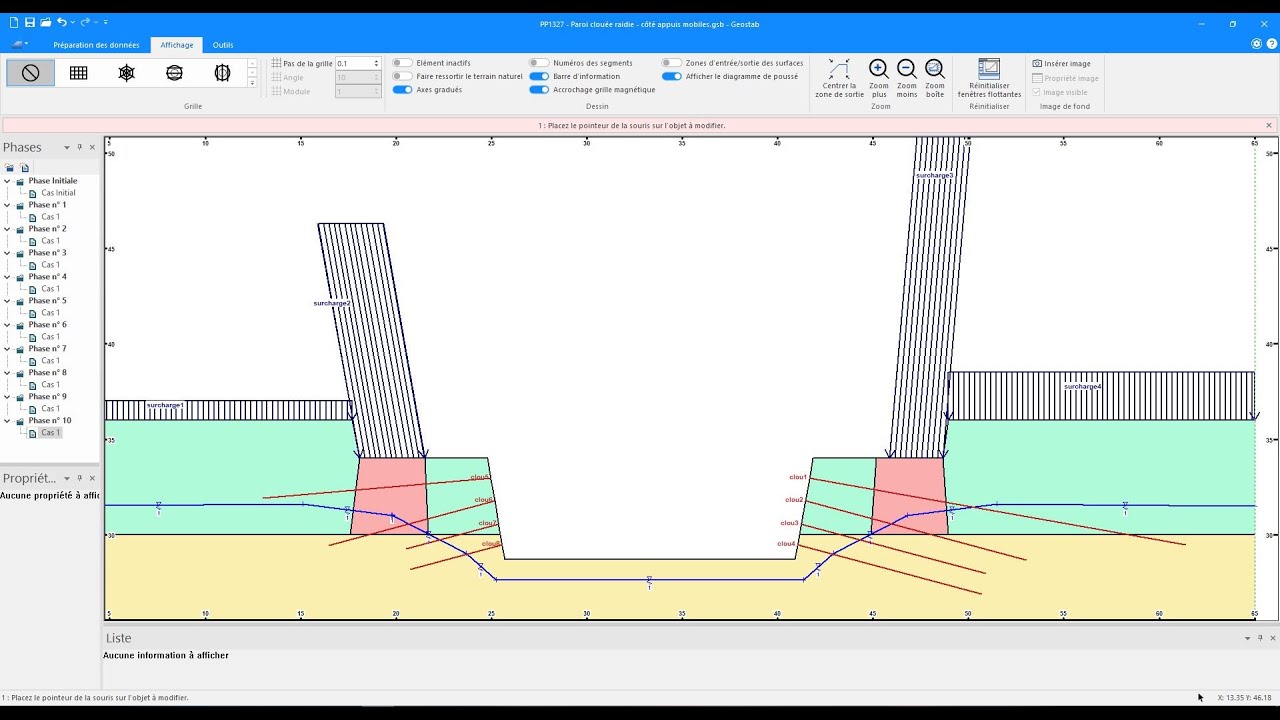
Task: Collapse Phase n° 5 node
Action: coord(8,301)
